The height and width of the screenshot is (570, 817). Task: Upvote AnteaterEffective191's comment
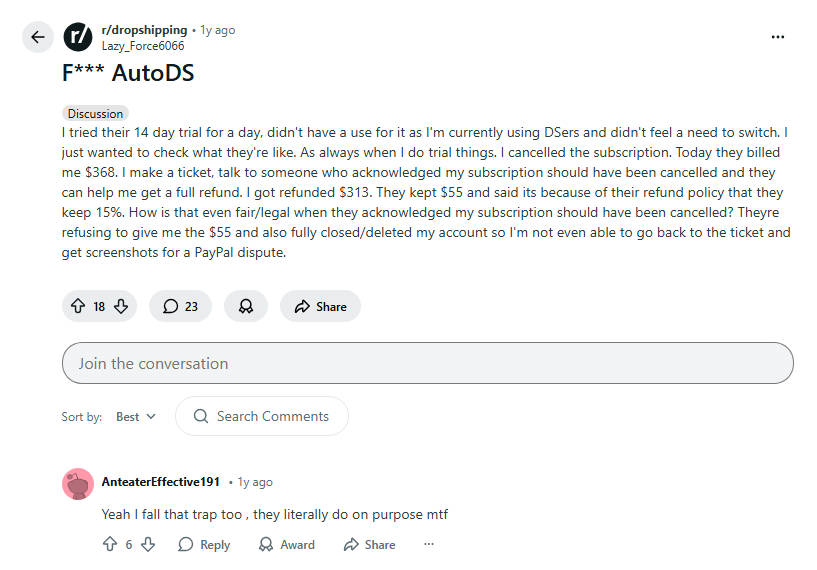(110, 545)
